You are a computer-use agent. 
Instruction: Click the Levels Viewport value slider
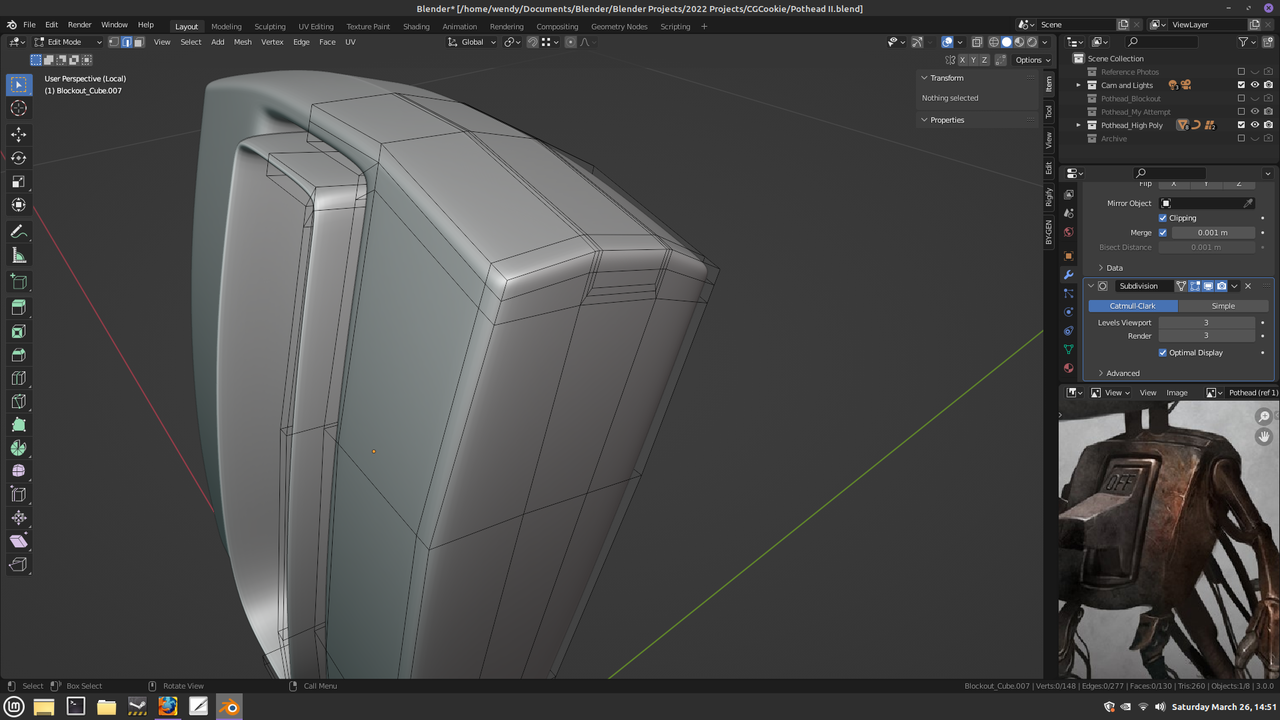pyautogui.click(x=1206, y=323)
